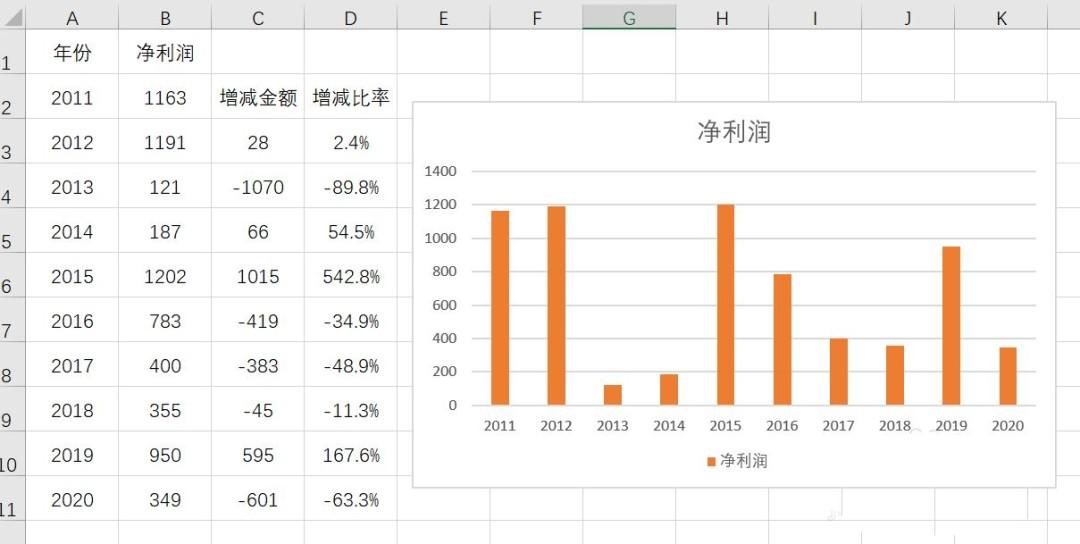Select cell with year 2011 in column A
1080x544 pixels.
pyautogui.click(x=72, y=98)
